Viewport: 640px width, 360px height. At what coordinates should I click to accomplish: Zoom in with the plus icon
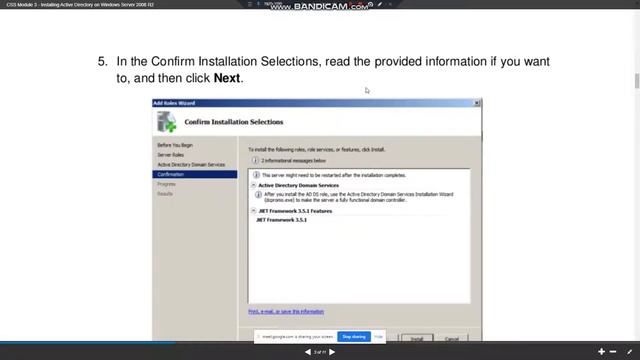(601, 351)
